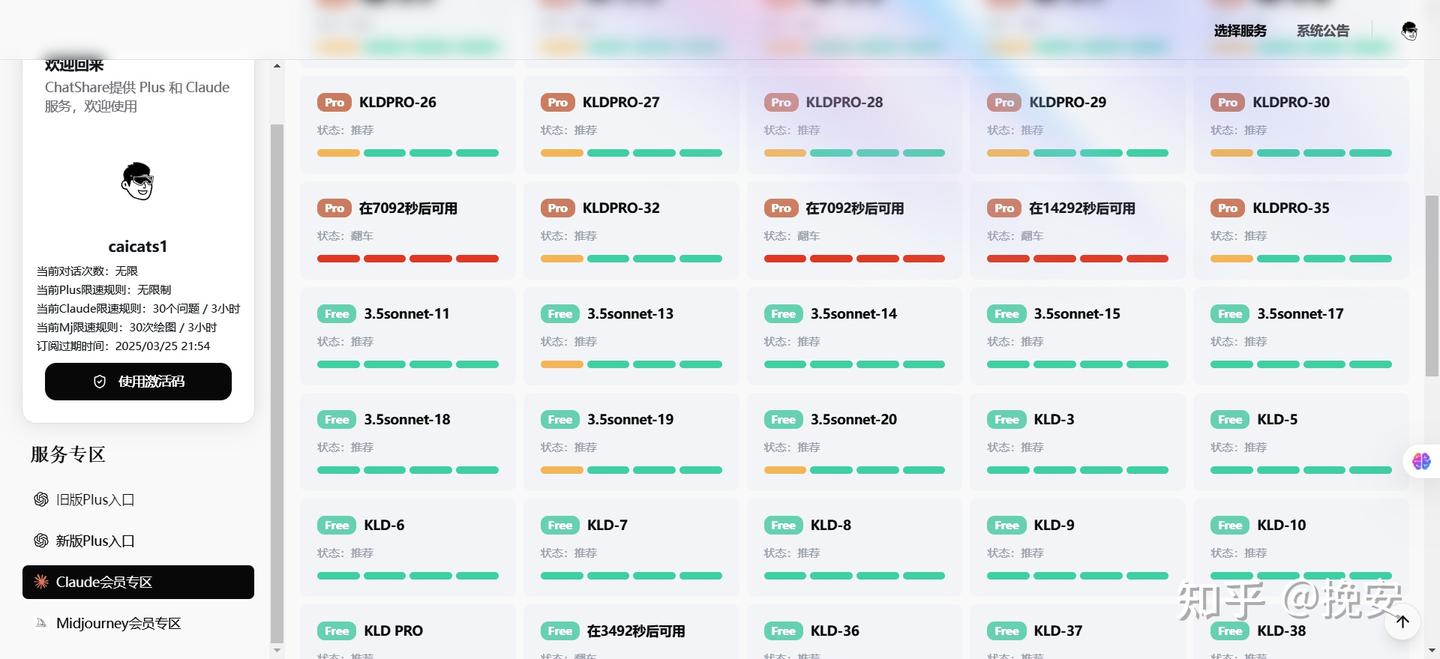Viewport: 1440px width, 659px height.
Task: Open 选择服务 in the top navigation
Action: coord(1240,31)
